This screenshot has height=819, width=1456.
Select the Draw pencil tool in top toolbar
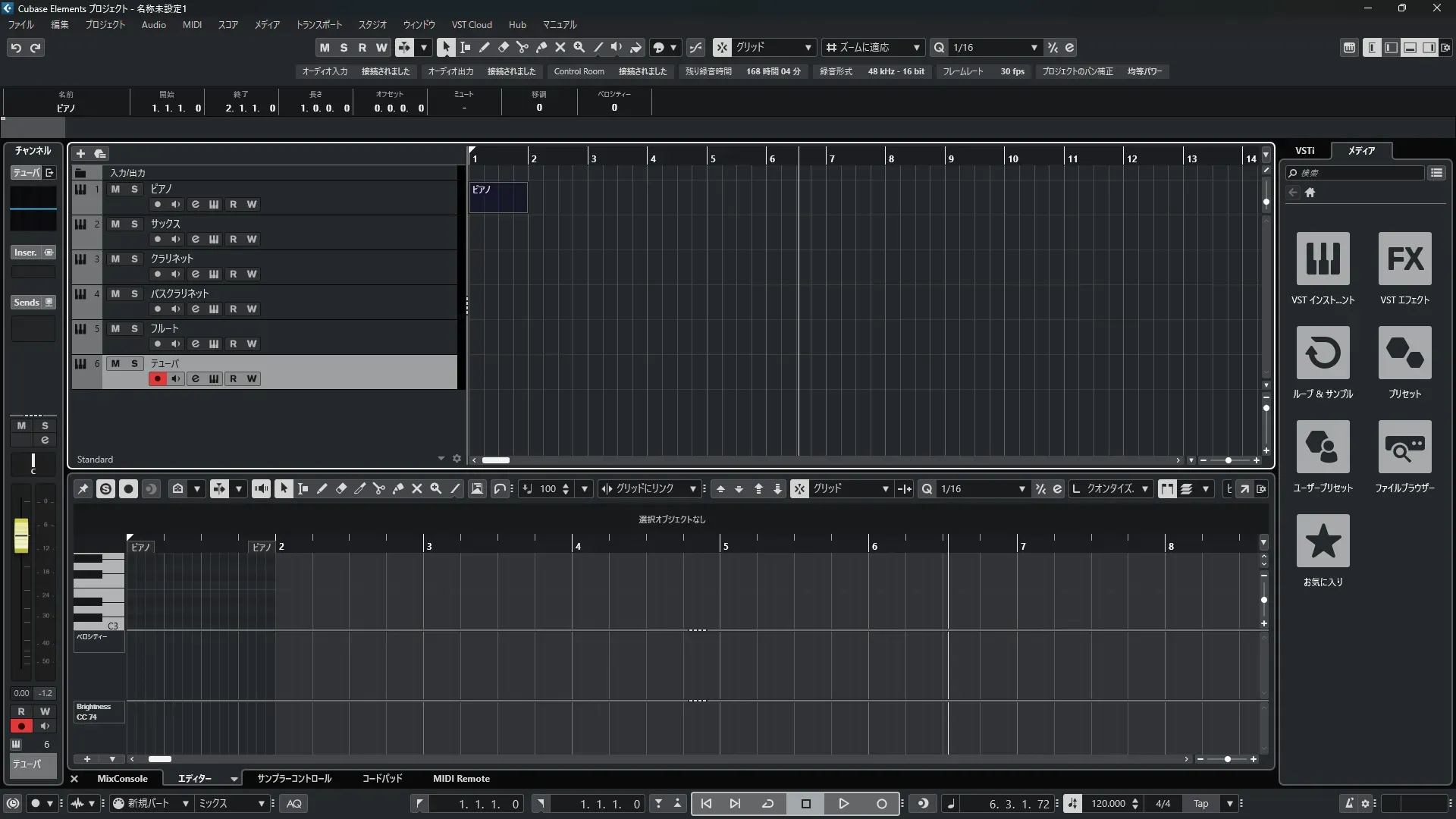click(484, 47)
